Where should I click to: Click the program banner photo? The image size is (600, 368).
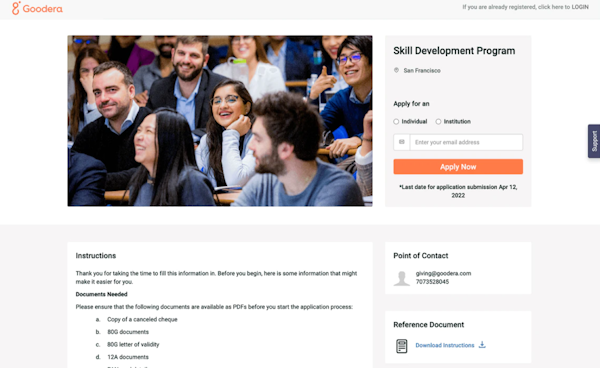[x=220, y=121]
